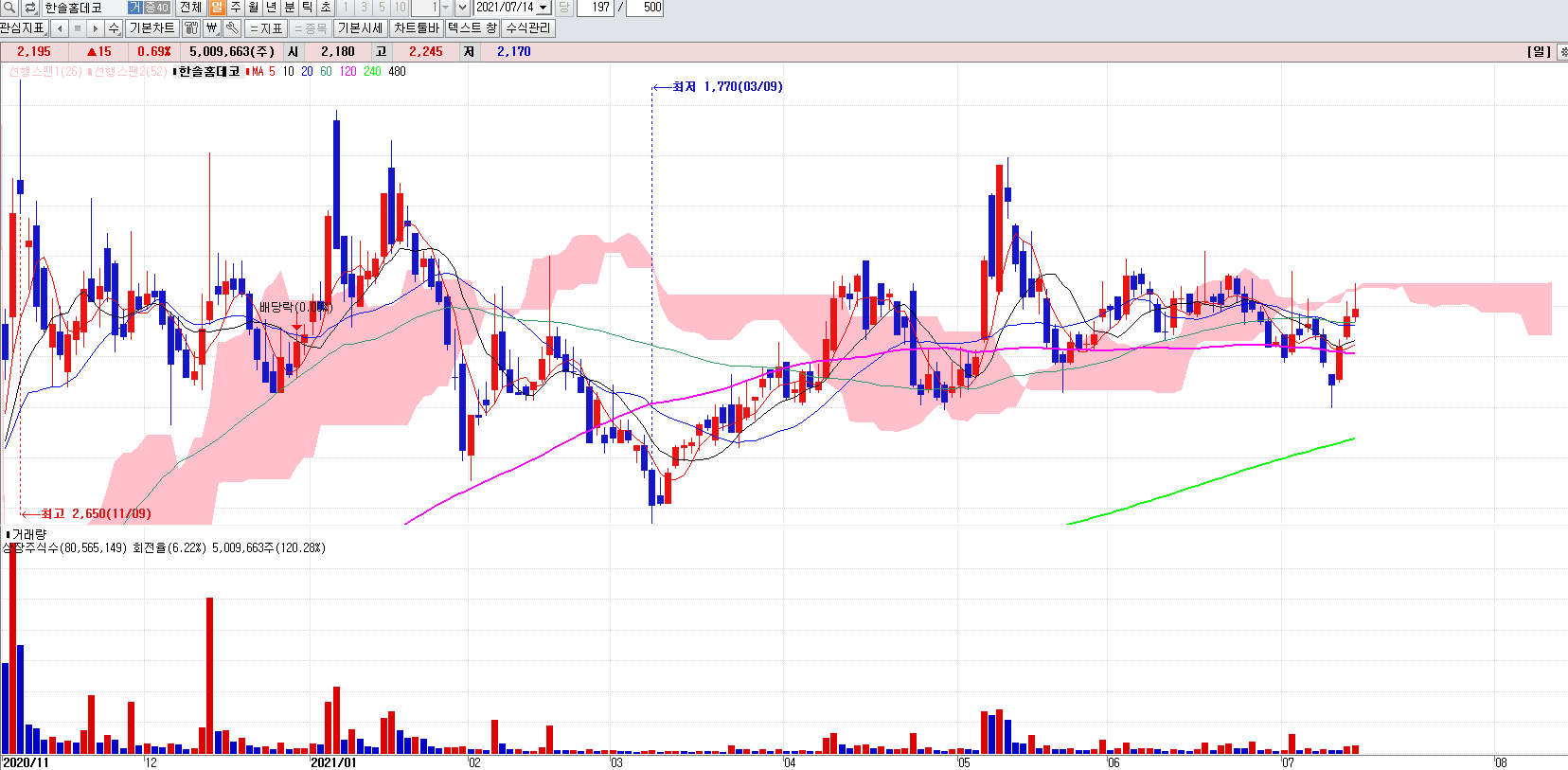Click the 선행스팬1(26) legend label
The width and height of the screenshot is (1568, 770).
coord(45,72)
